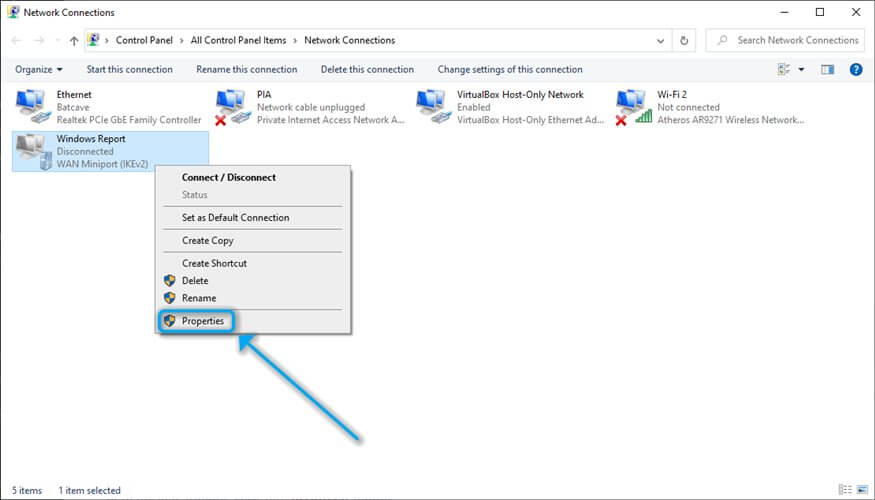Screen dimensions: 875x500
Task: Click the address bar location icon
Action: (93, 40)
